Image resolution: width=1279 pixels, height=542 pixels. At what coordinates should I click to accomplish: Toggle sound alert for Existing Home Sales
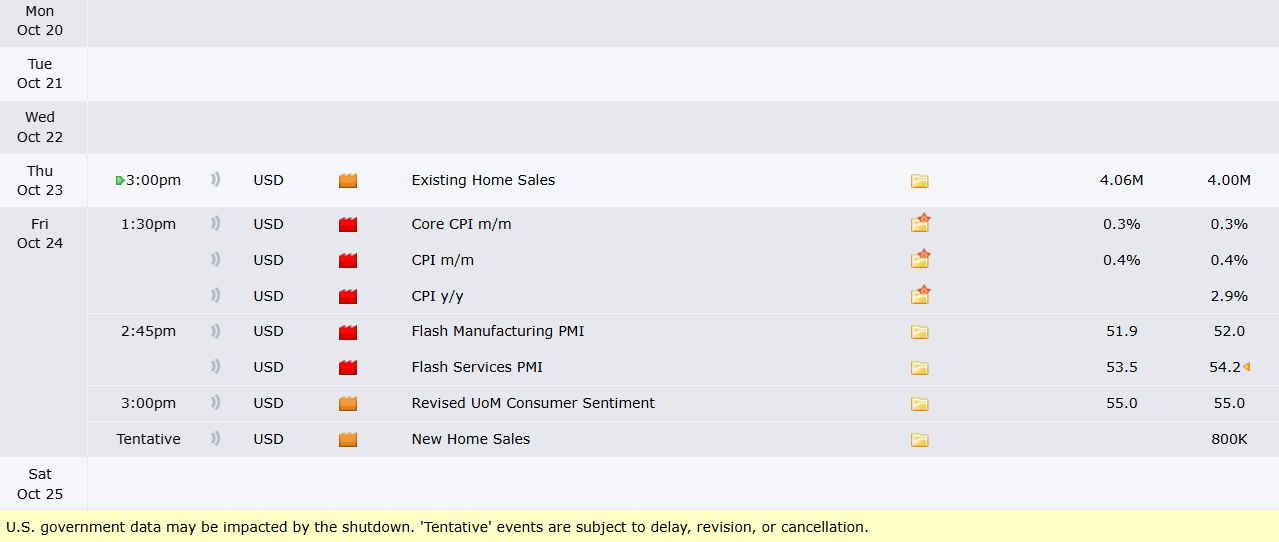(215, 180)
